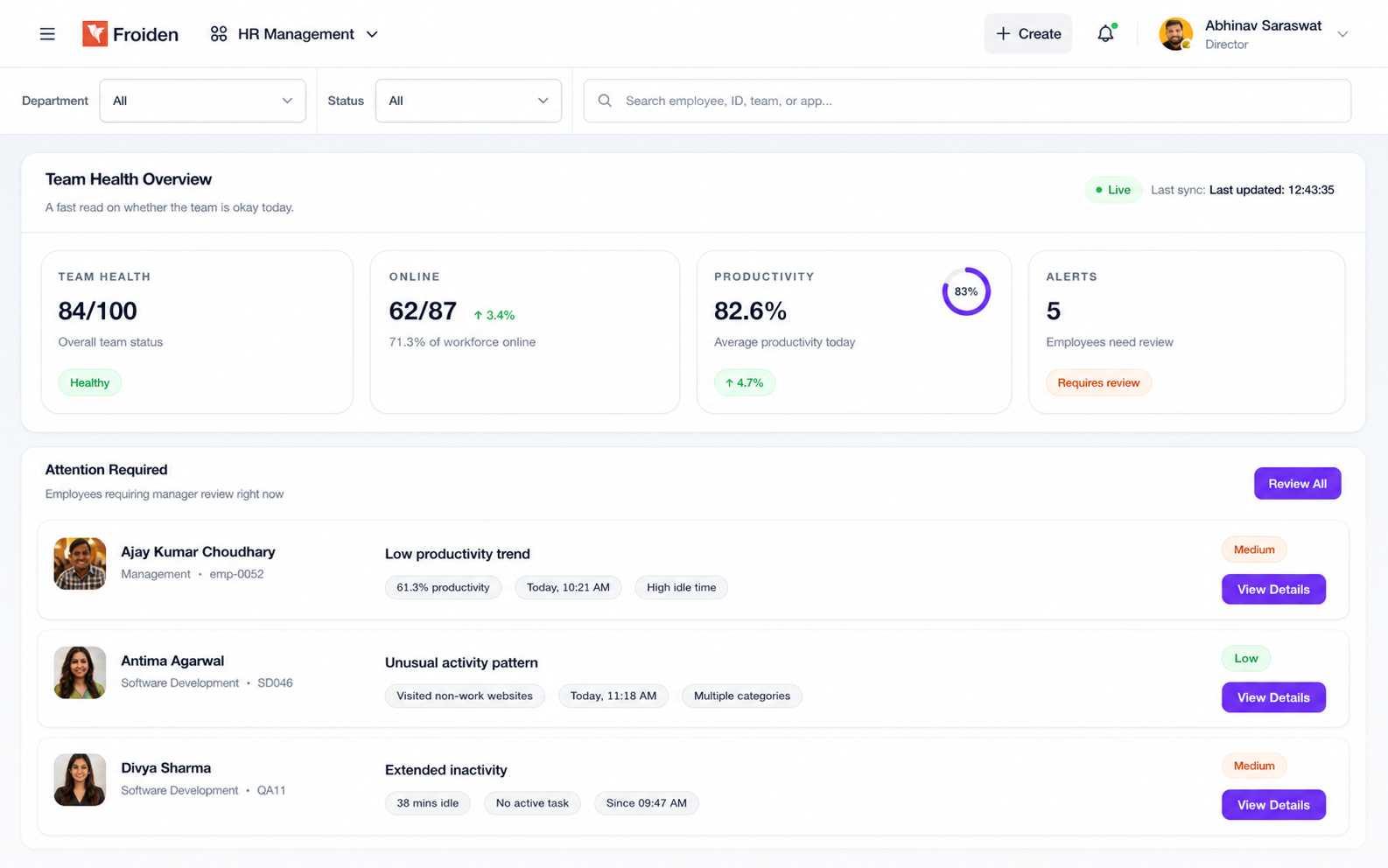The width and height of the screenshot is (1388, 868).
Task: Click the Since 09:47 AM tag
Action: pos(646,803)
